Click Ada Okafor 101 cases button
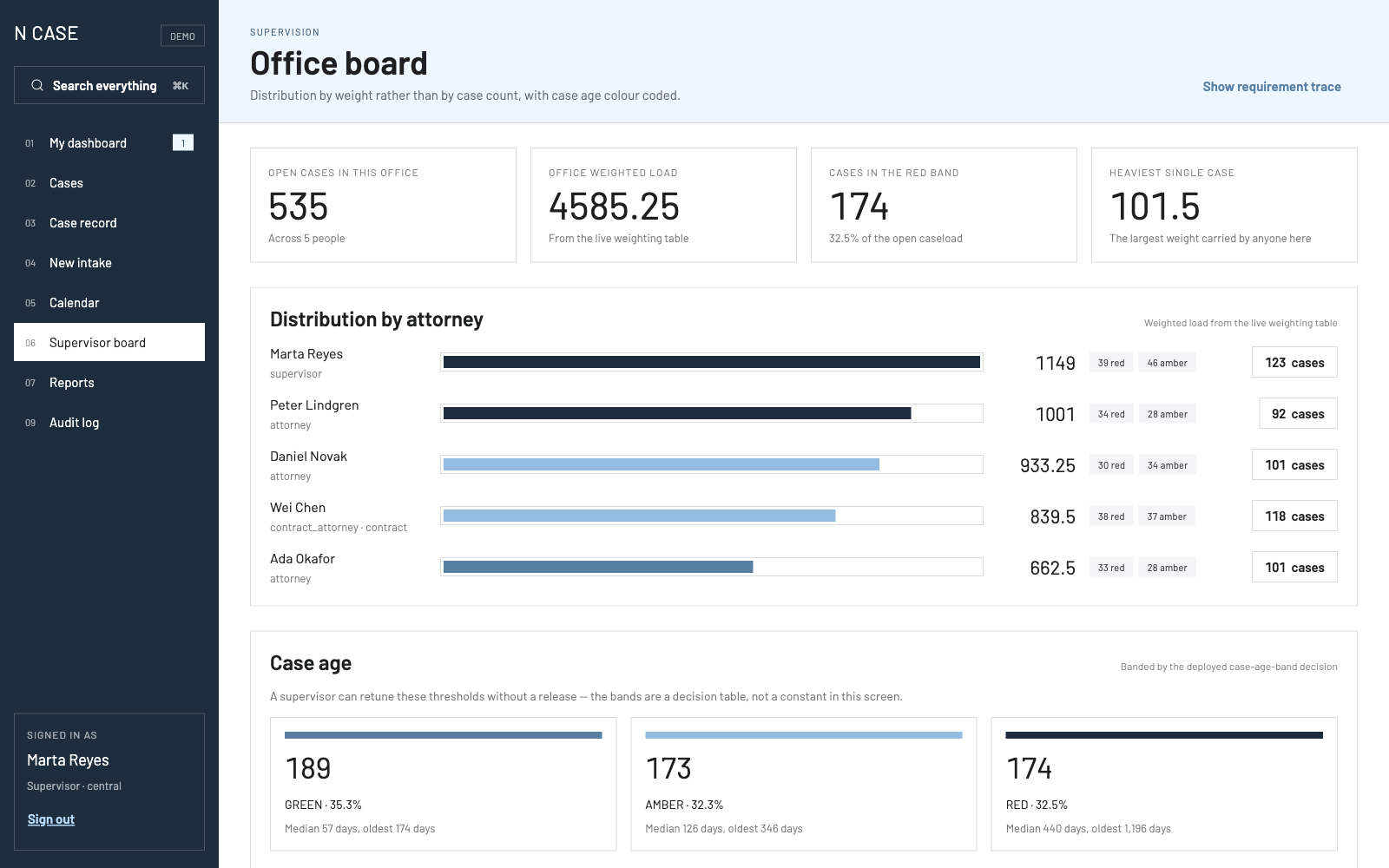The height and width of the screenshot is (868, 1389). 1294,568
